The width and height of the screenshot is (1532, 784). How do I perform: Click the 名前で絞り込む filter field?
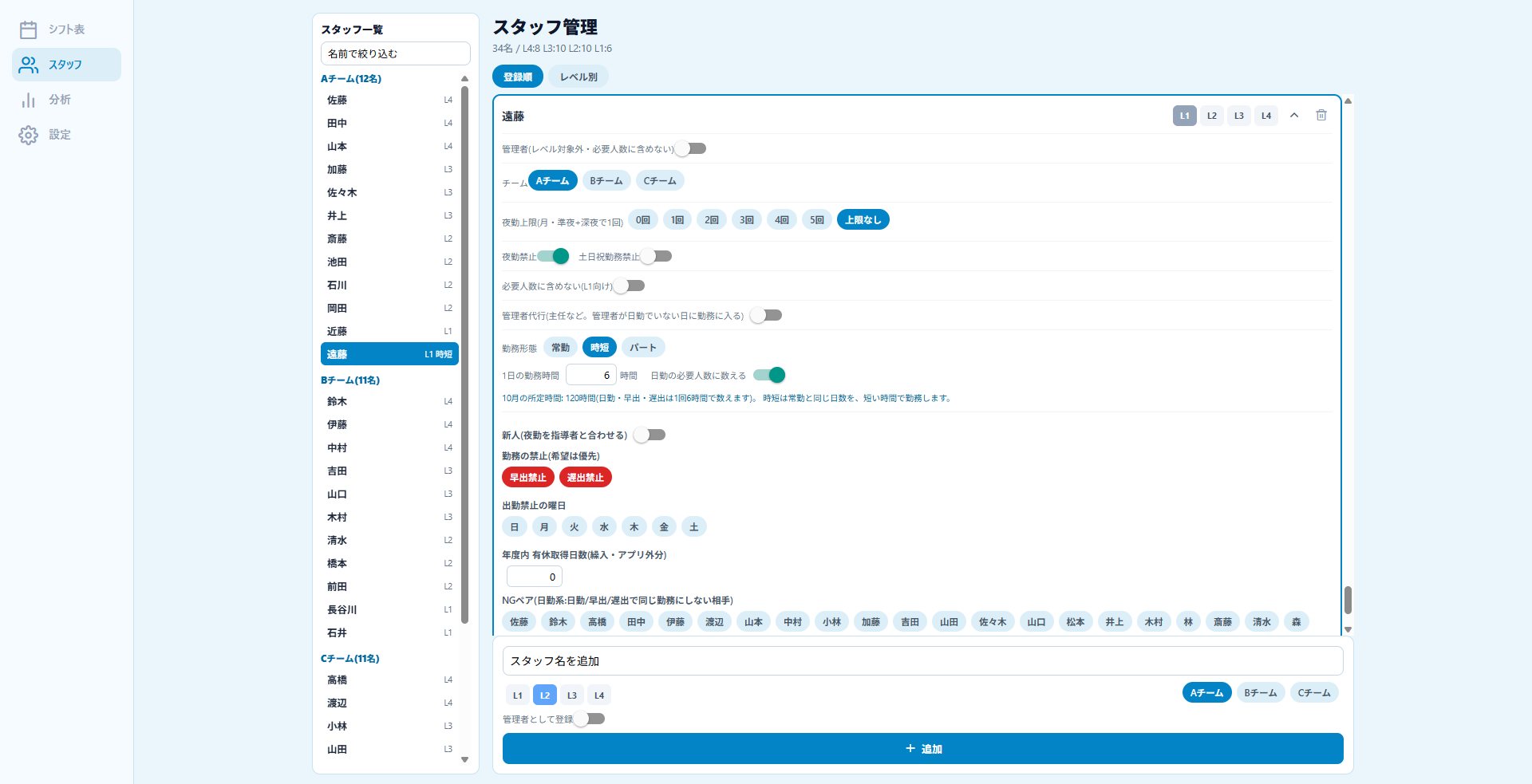396,53
